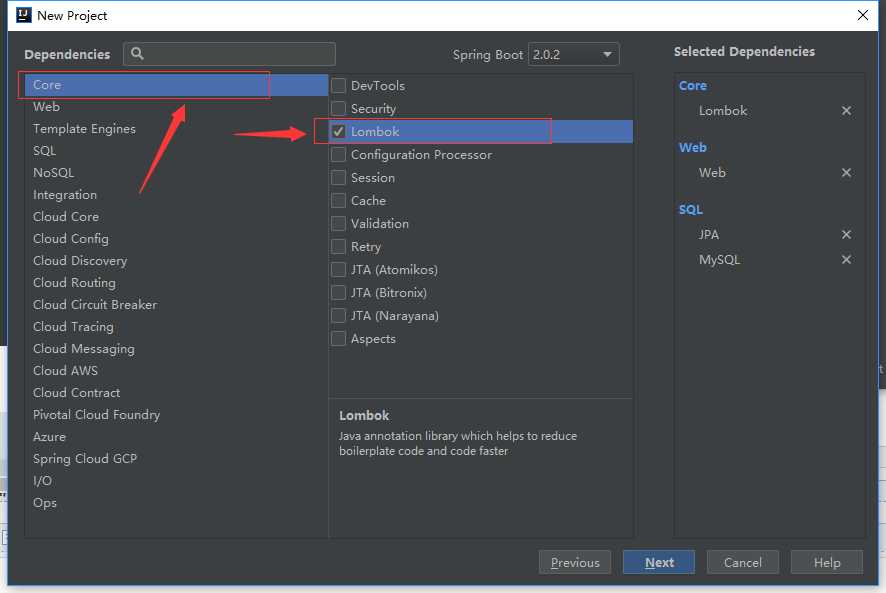Select Cloud Messaging category
Viewport: 886px width, 593px height.
[x=176, y=349]
